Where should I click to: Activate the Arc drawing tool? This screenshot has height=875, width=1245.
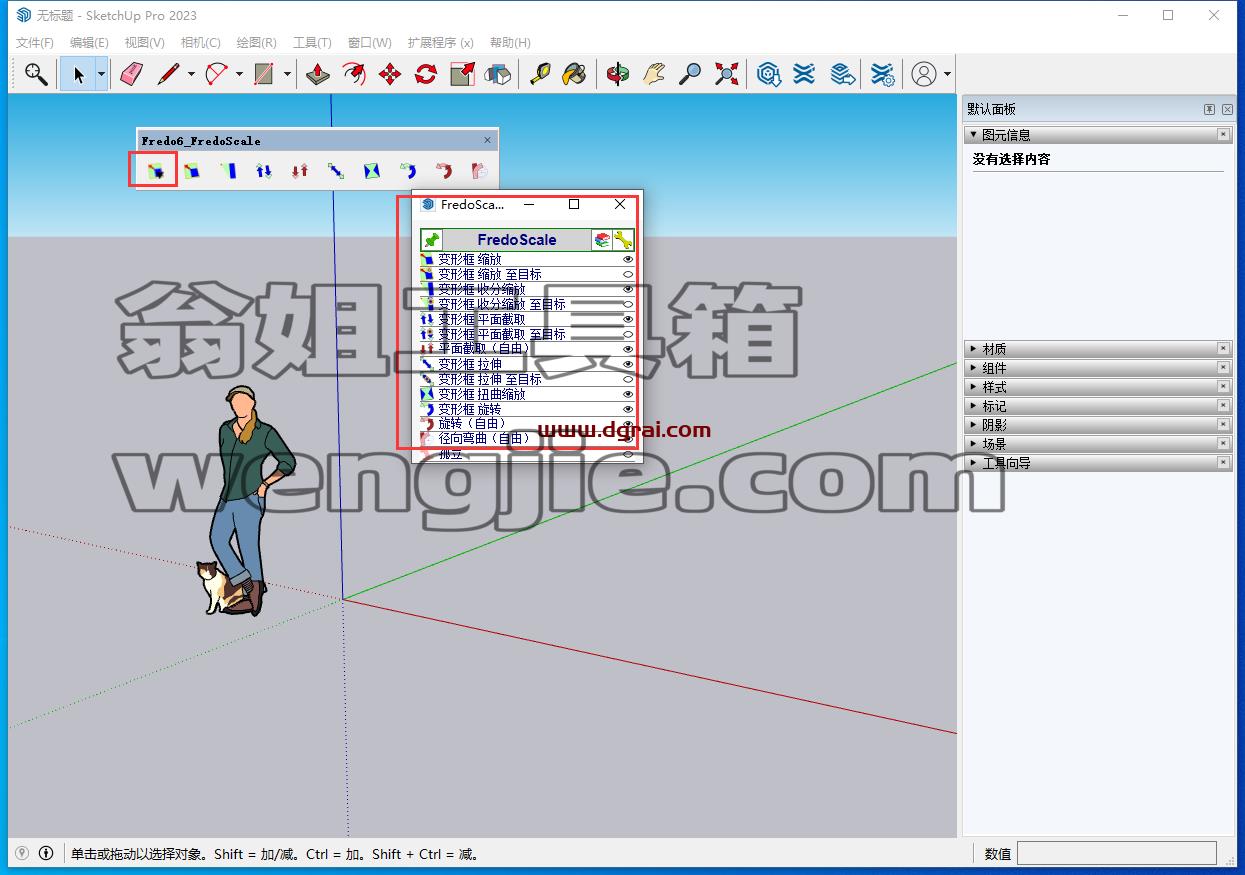pyautogui.click(x=217, y=74)
